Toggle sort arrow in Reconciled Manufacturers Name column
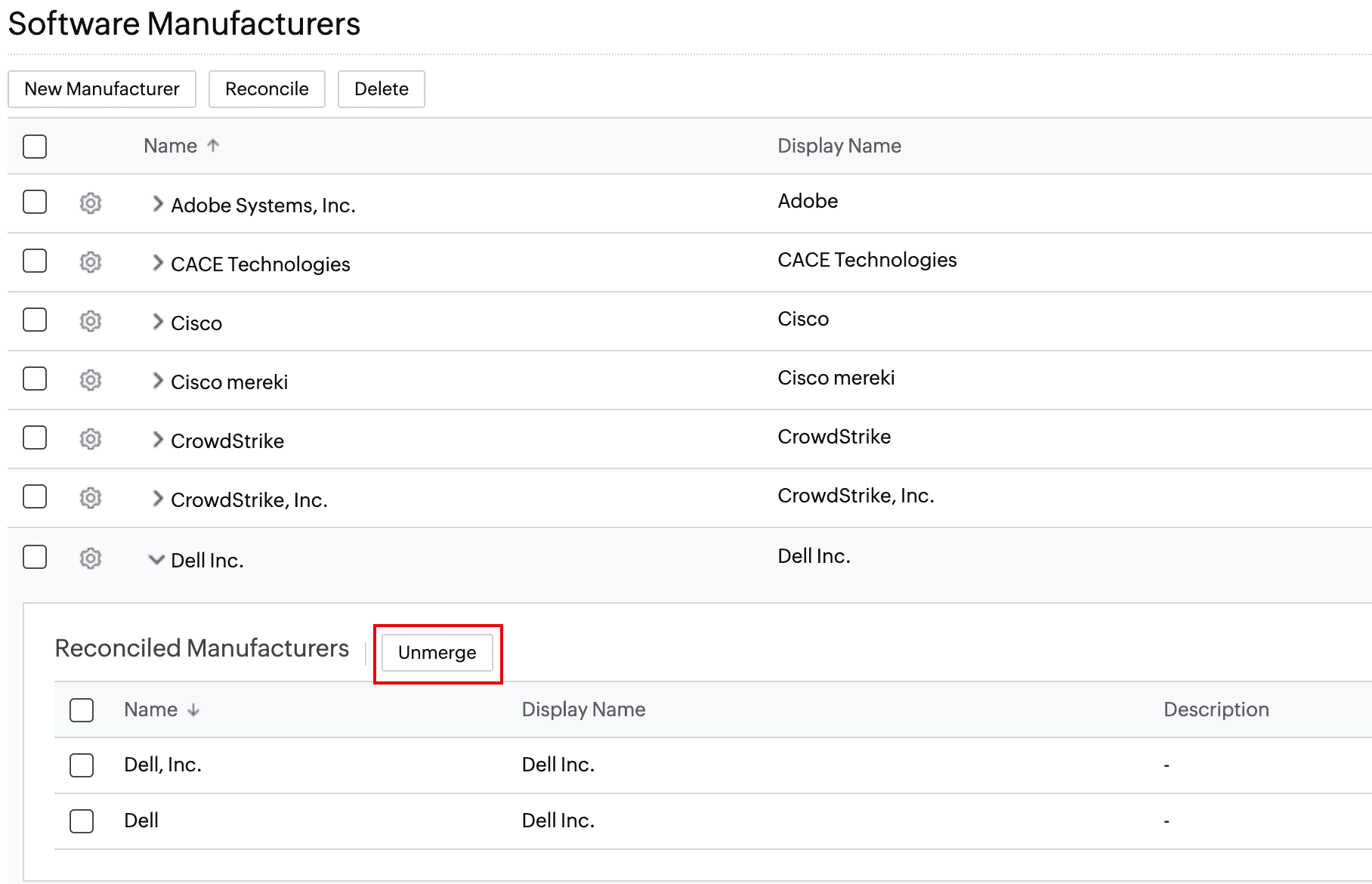1372x884 pixels. [x=193, y=710]
